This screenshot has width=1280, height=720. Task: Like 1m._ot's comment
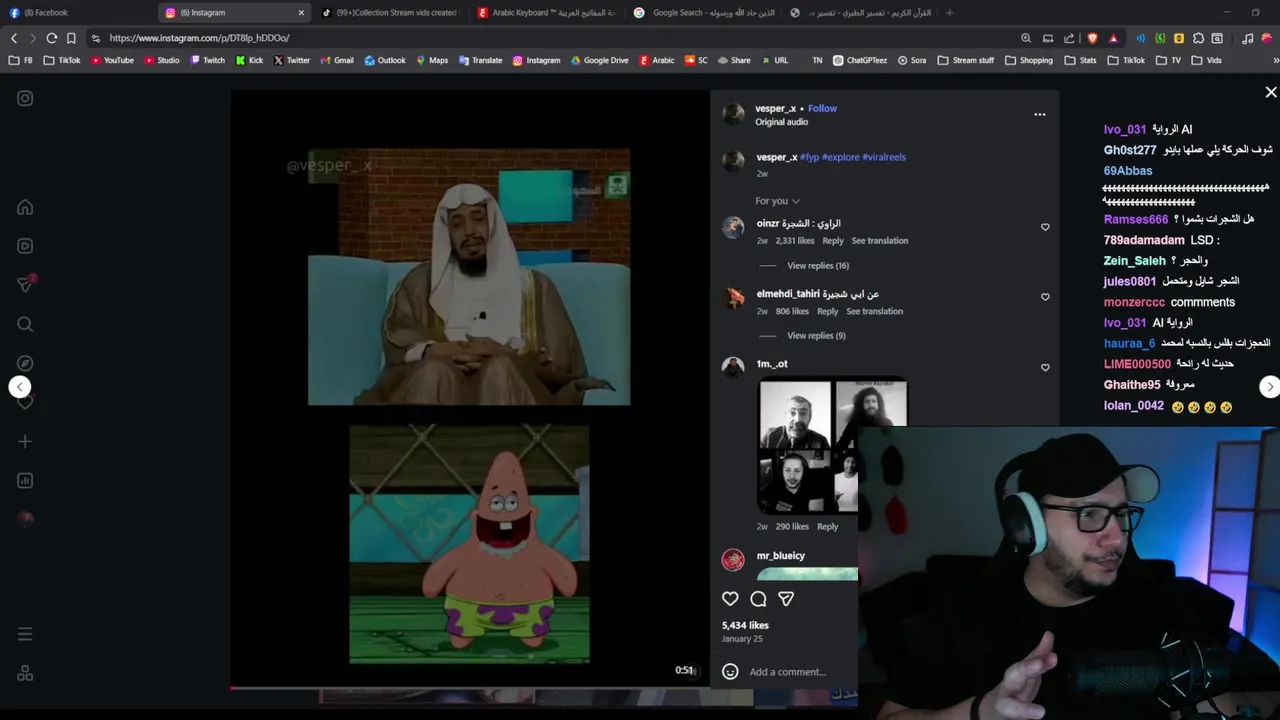coord(1045,367)
